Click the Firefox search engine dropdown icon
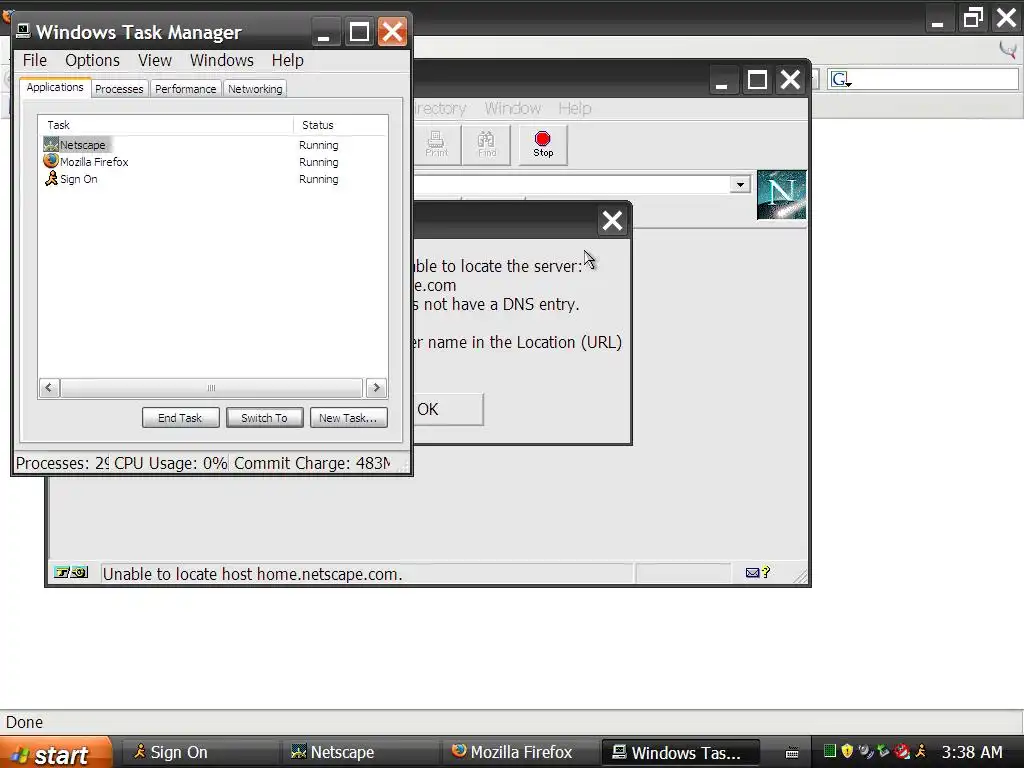This screenshot has width=1024, height=768. click(841, 80)
